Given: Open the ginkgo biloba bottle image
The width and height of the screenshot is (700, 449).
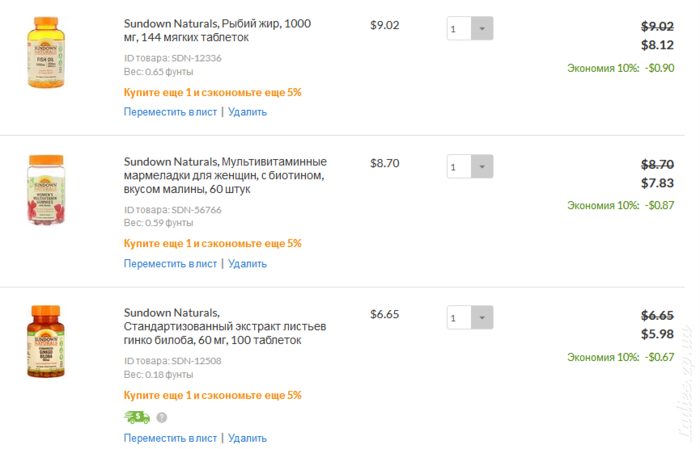Looking at the screenshot, I should coord(46,341).
